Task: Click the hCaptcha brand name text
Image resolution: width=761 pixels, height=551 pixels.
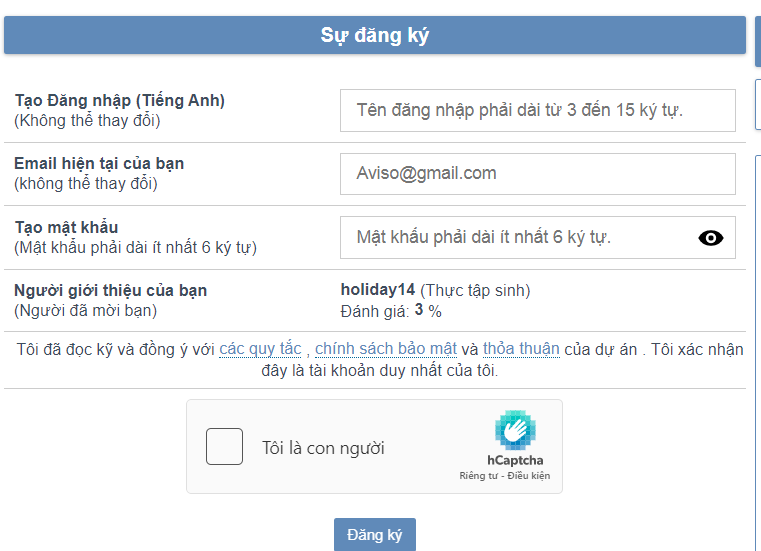Action: 515,460
